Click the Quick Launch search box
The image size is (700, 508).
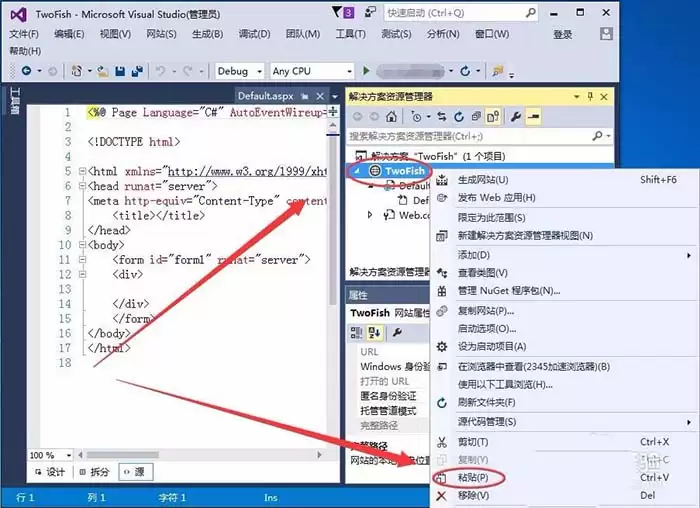[x=460, y=13]
